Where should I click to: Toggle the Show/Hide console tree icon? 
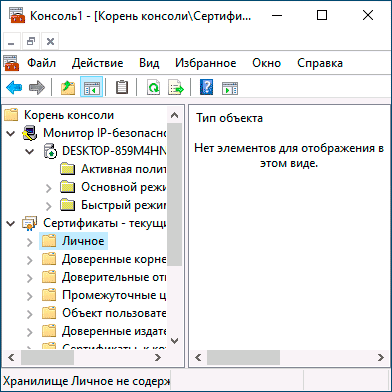[x=91, y=88]
